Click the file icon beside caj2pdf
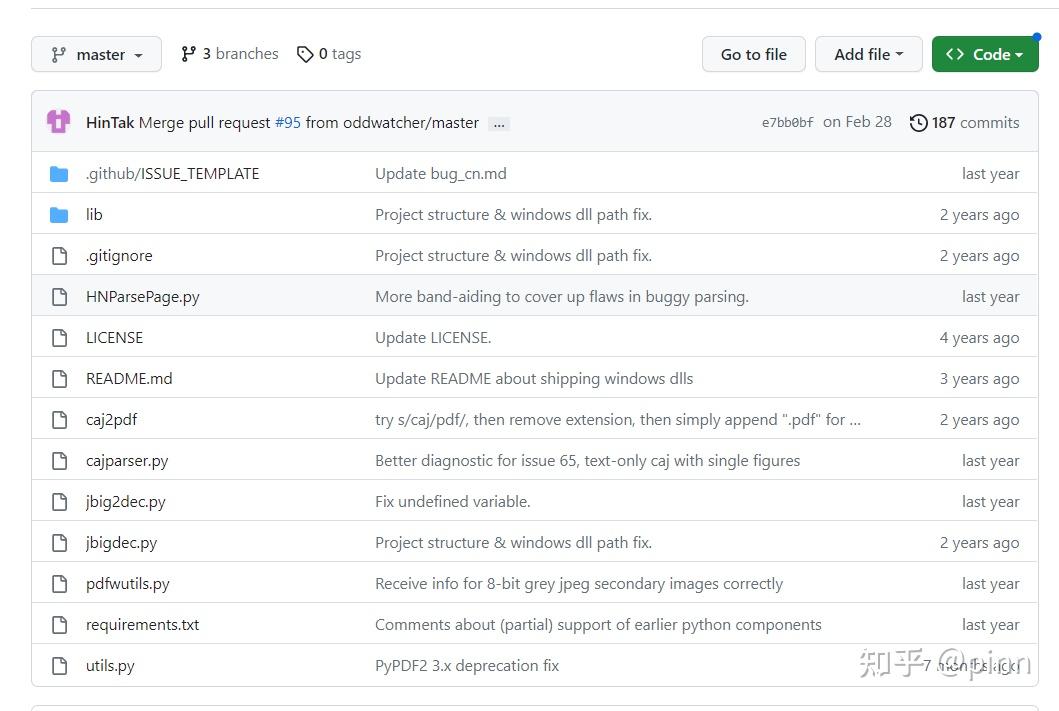 tap(59, 420)
